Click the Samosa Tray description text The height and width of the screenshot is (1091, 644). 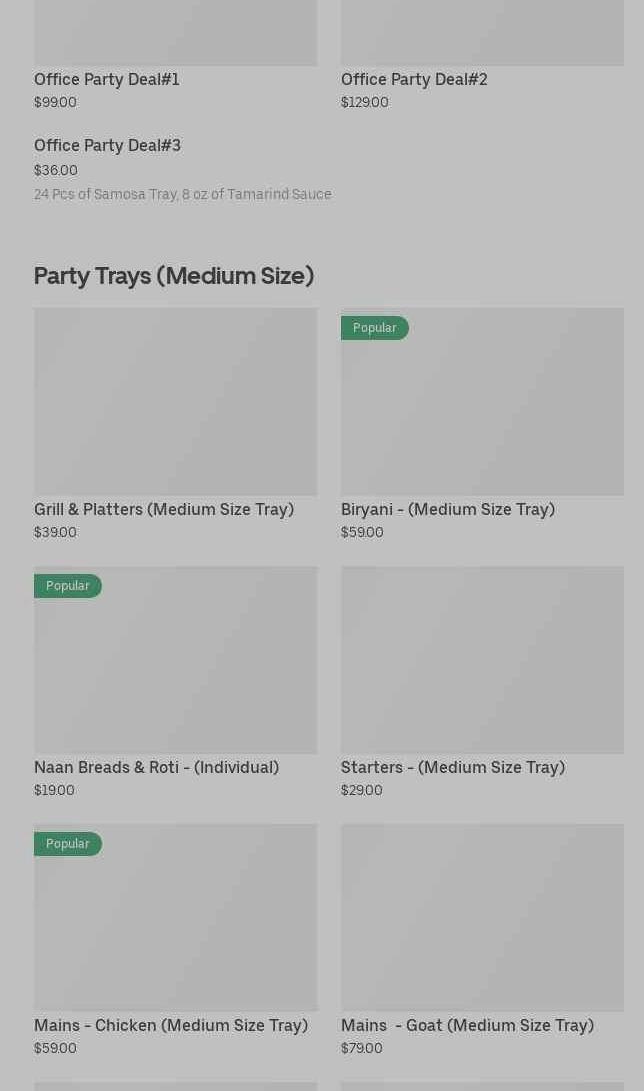(x=182, y=194)
